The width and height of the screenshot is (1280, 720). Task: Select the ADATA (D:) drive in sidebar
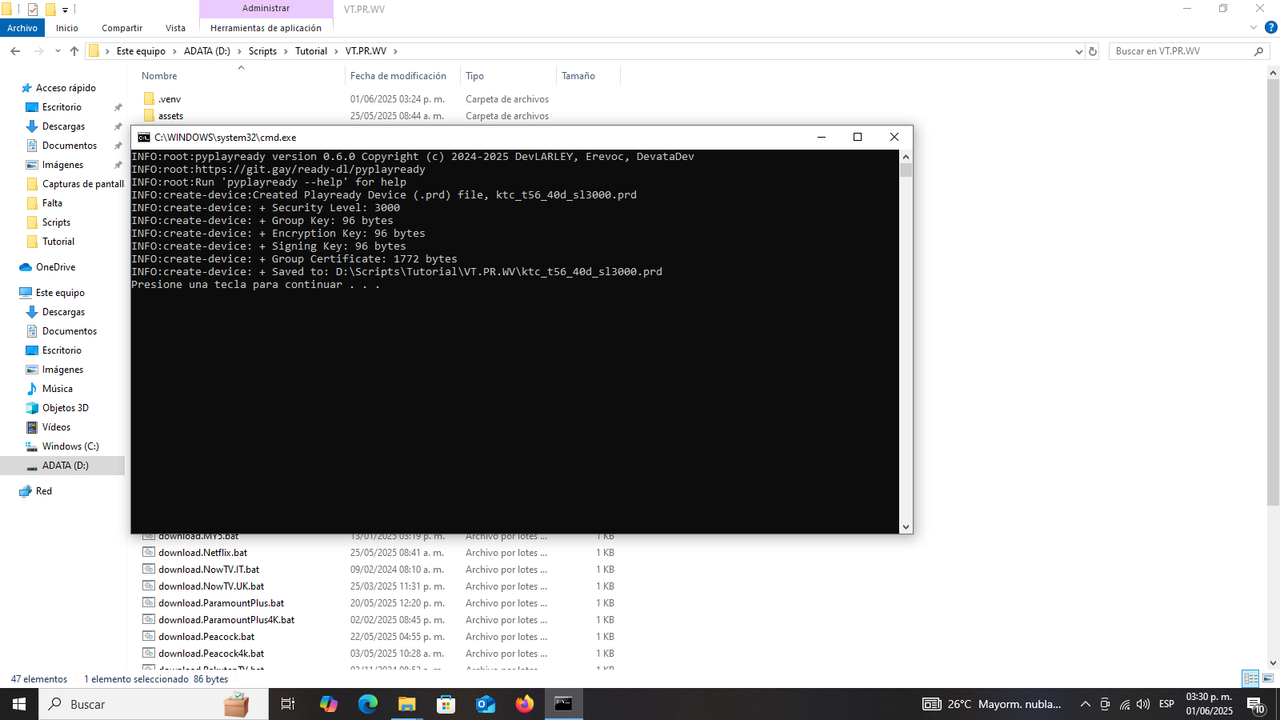point(65,466)
